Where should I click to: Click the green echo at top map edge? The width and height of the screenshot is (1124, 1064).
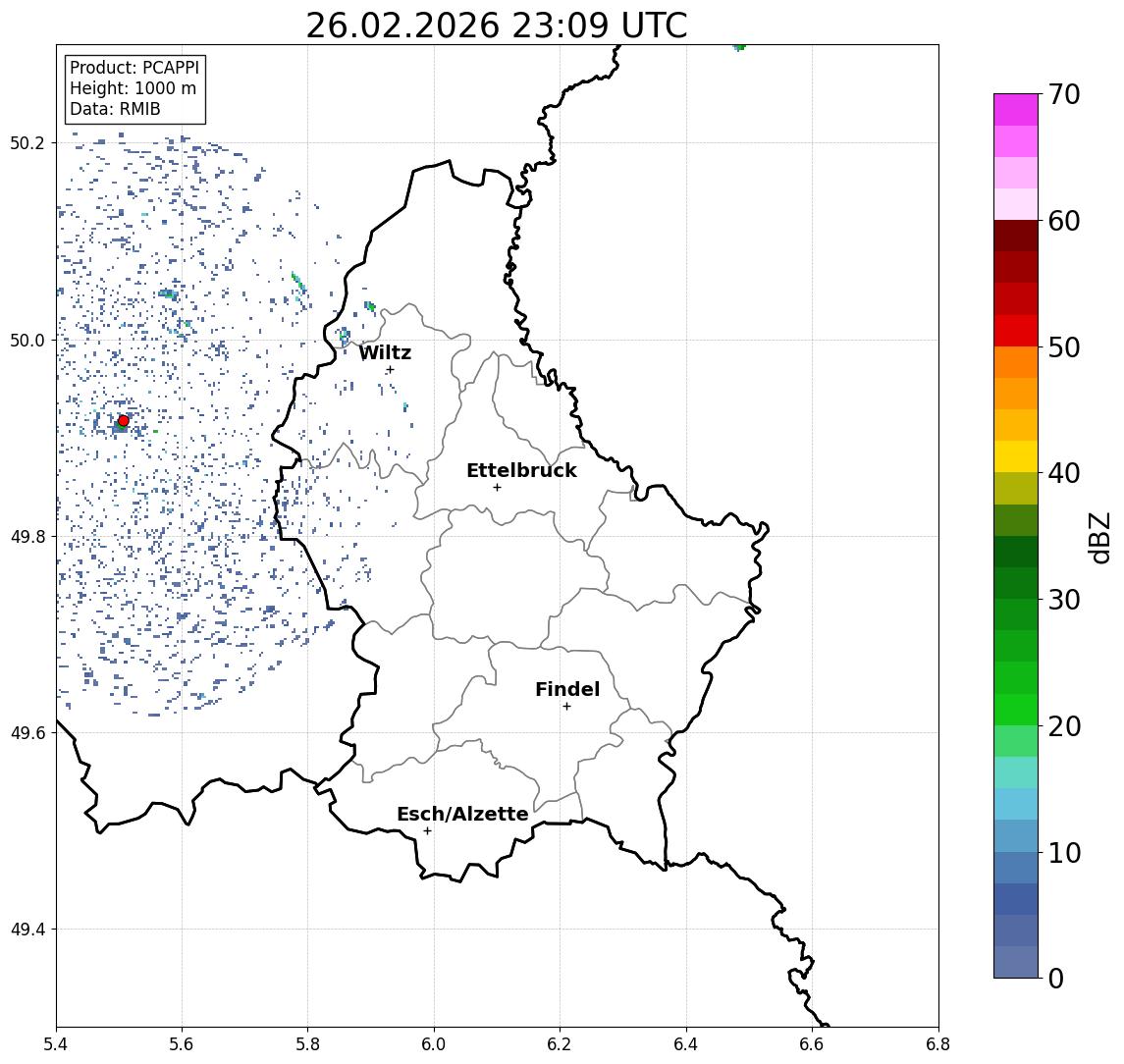point(740,47)
